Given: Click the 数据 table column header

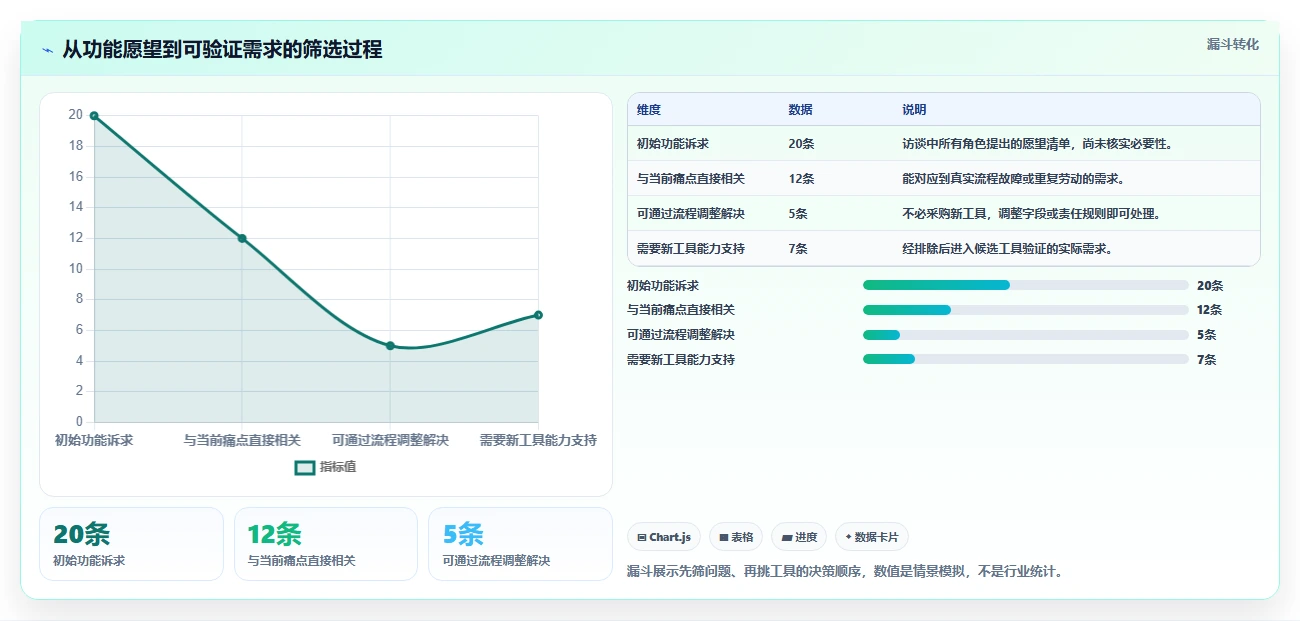Looking at the screenshot, I should (x=800, y=110).
